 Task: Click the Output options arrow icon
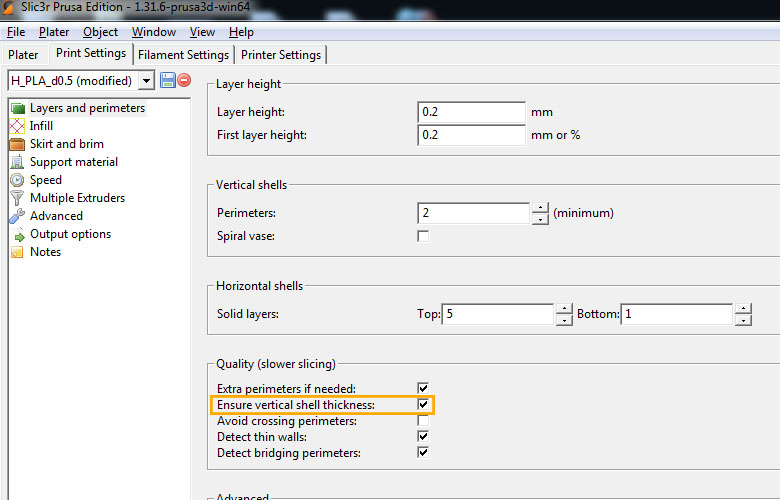[x=19, y=235]
